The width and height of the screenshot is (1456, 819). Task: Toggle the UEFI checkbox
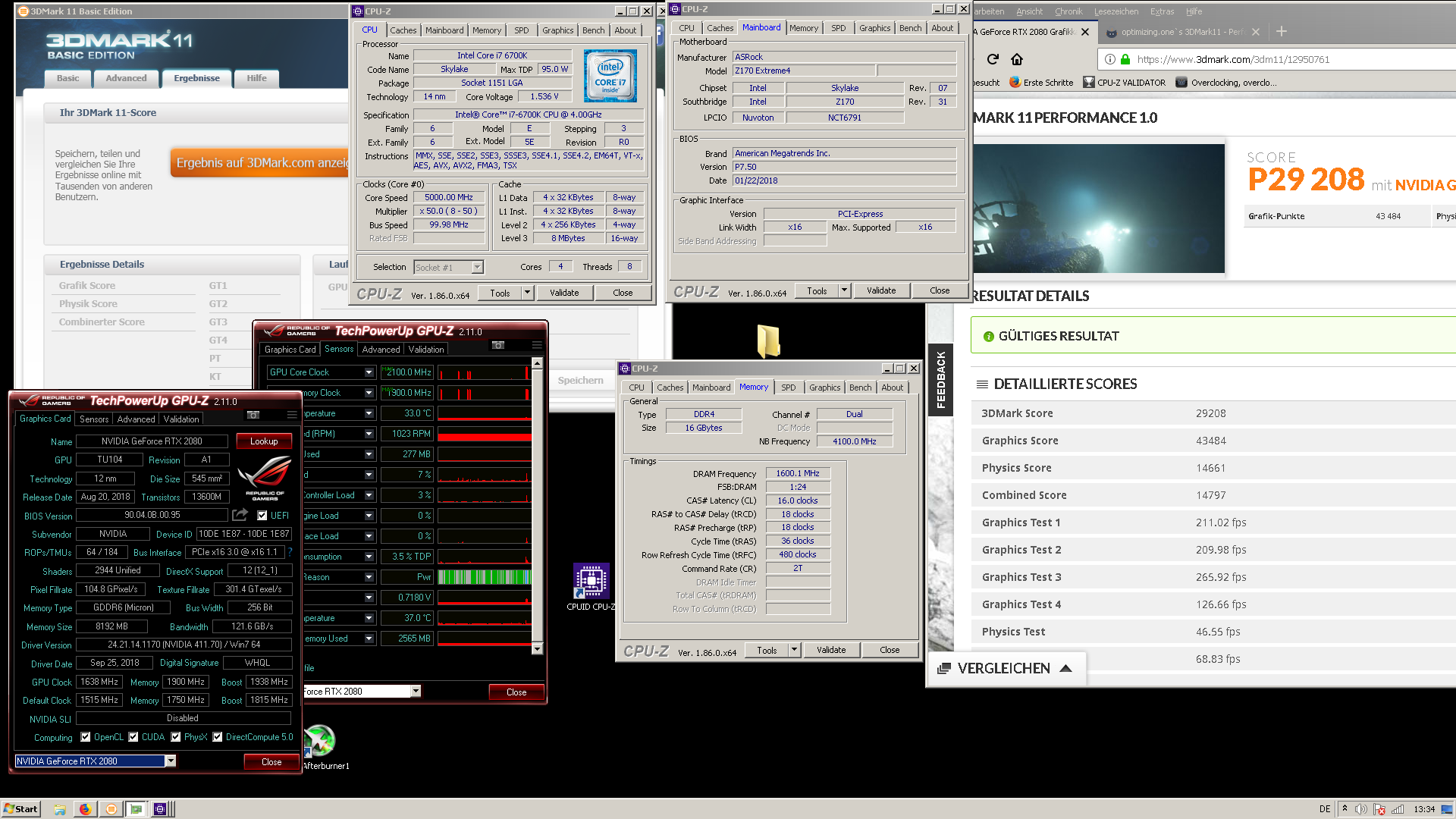coord(262,516)
